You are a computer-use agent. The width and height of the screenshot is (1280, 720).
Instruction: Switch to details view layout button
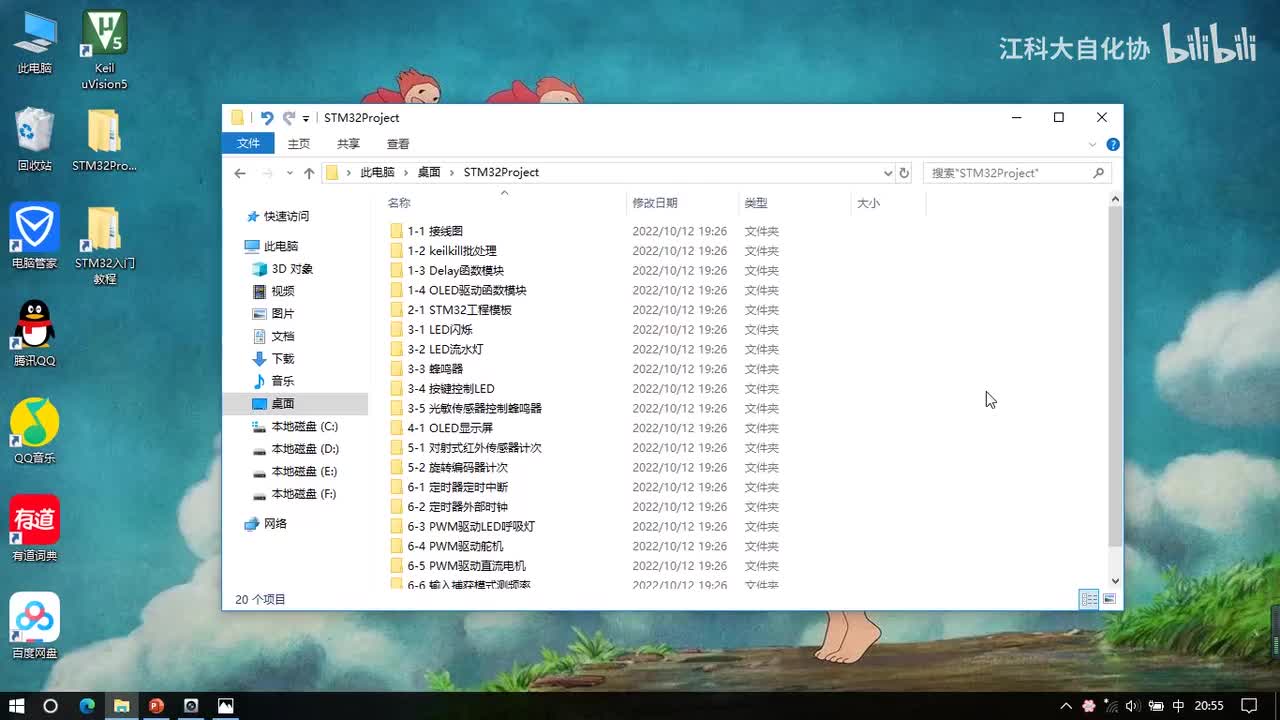tap(1089, 599)
